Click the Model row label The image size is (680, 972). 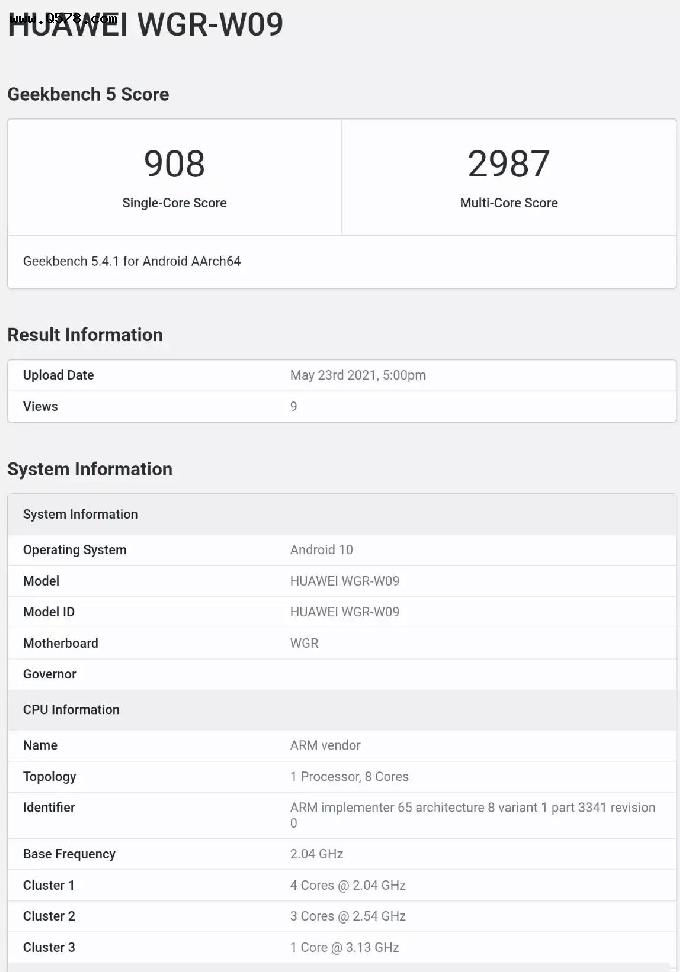tap(41, 581)
